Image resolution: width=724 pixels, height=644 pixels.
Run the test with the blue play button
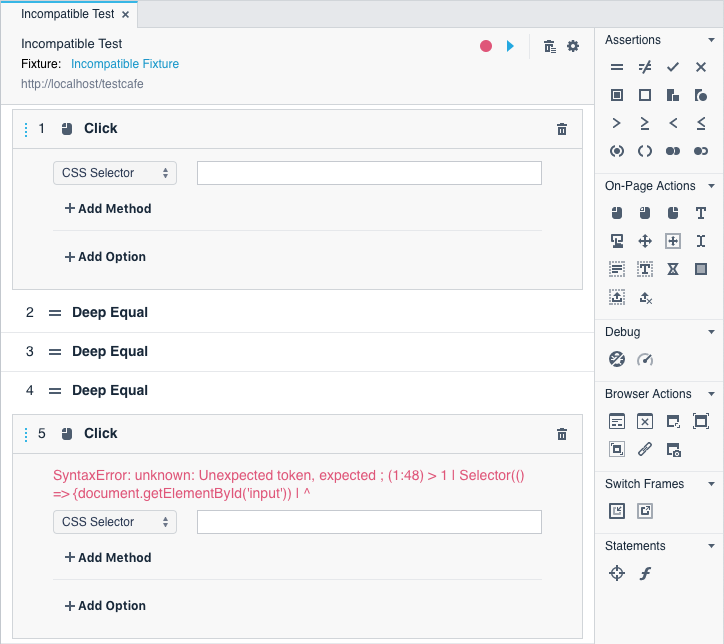pyautogui.click(x=510, y=46)
